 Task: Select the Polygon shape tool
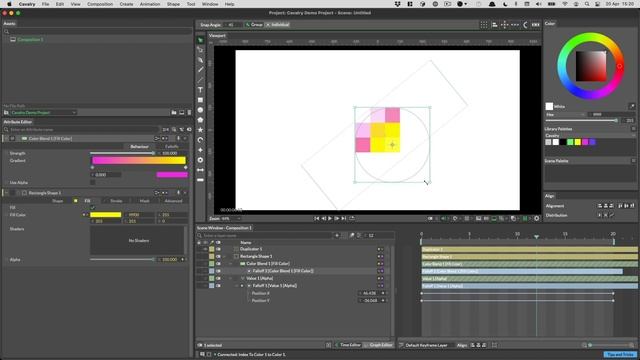[200, 120]
